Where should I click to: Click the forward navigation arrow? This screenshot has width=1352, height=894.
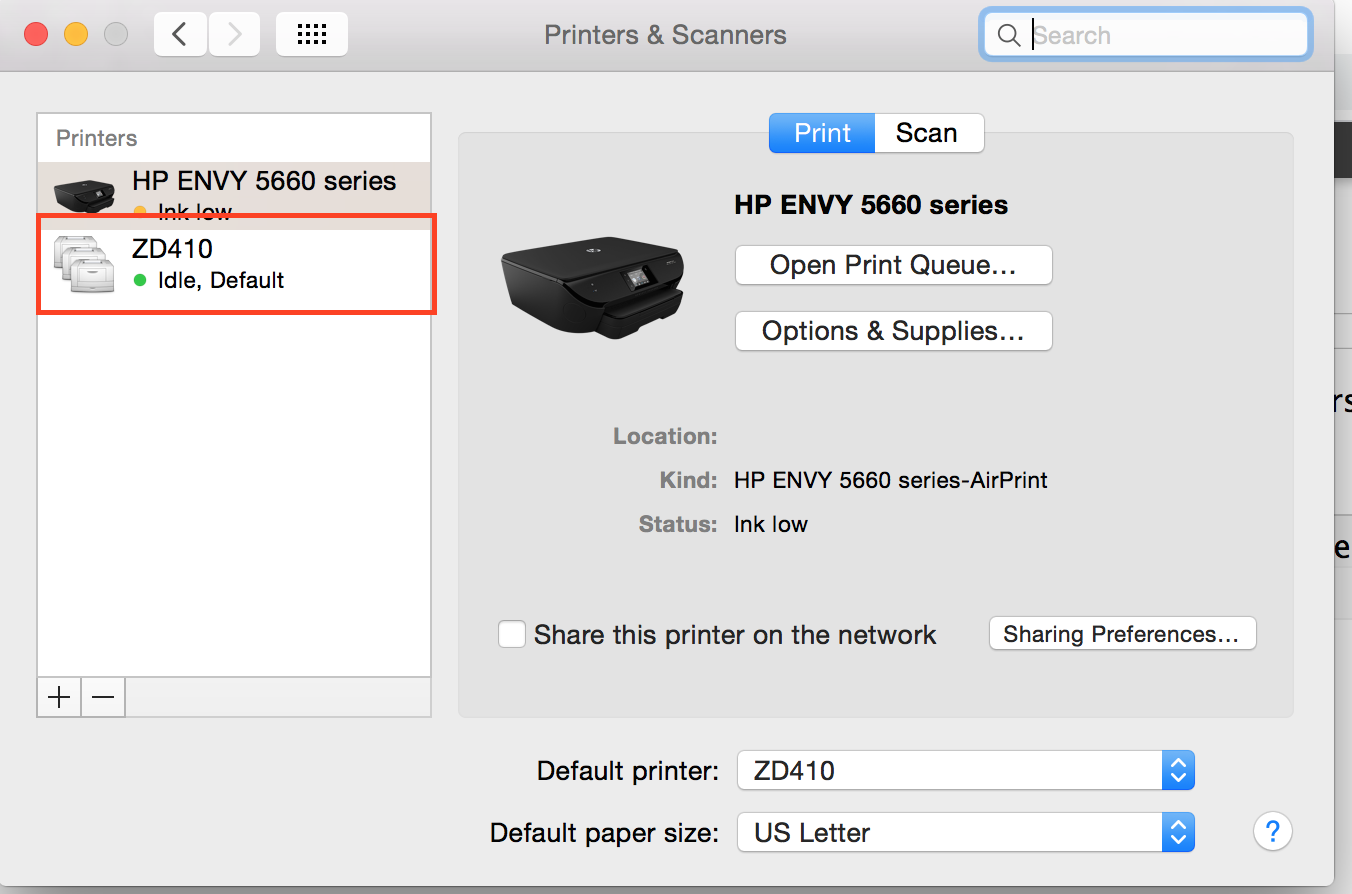click(234, 33)
